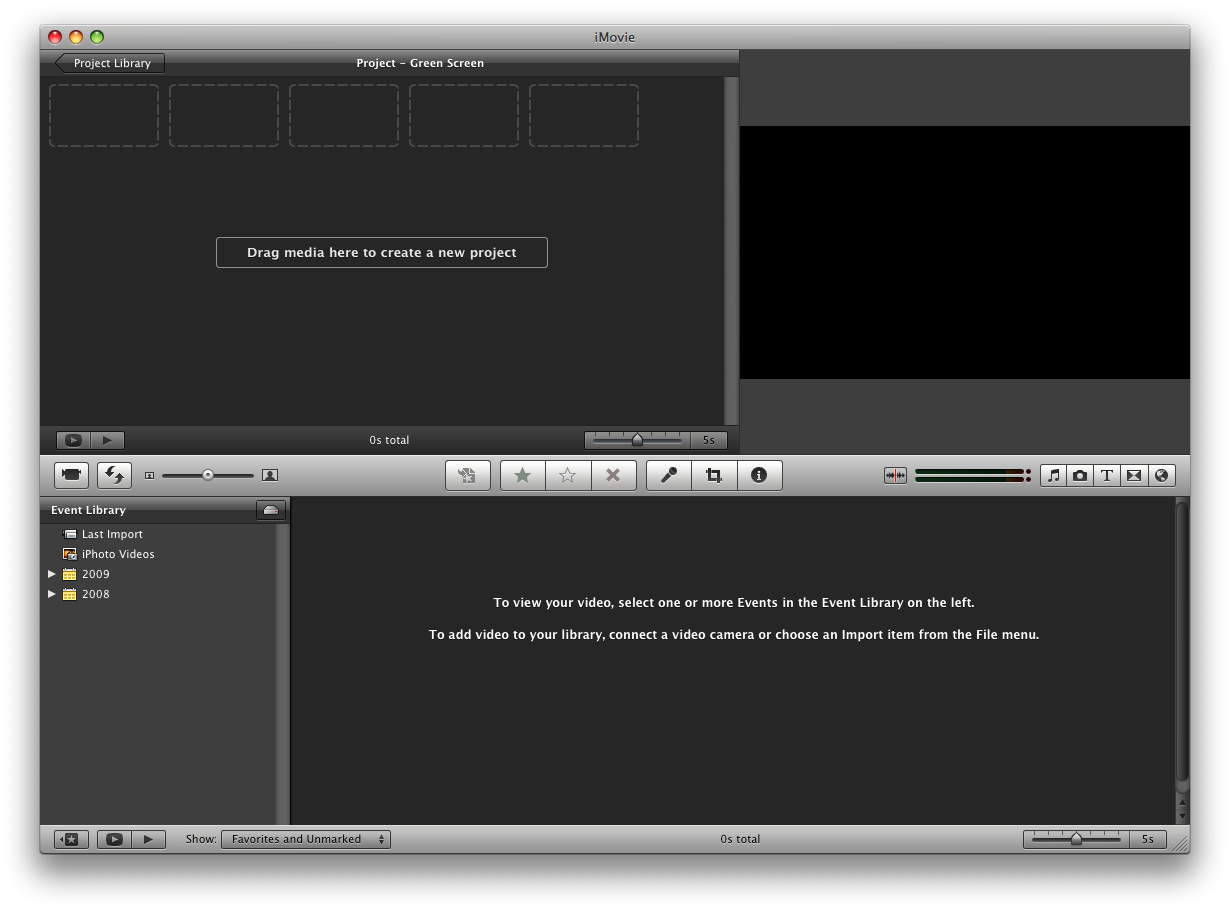This screenshot has width=1230, height=909.
Task: Click large thumbnail size icon
Action: coord(270,476)
